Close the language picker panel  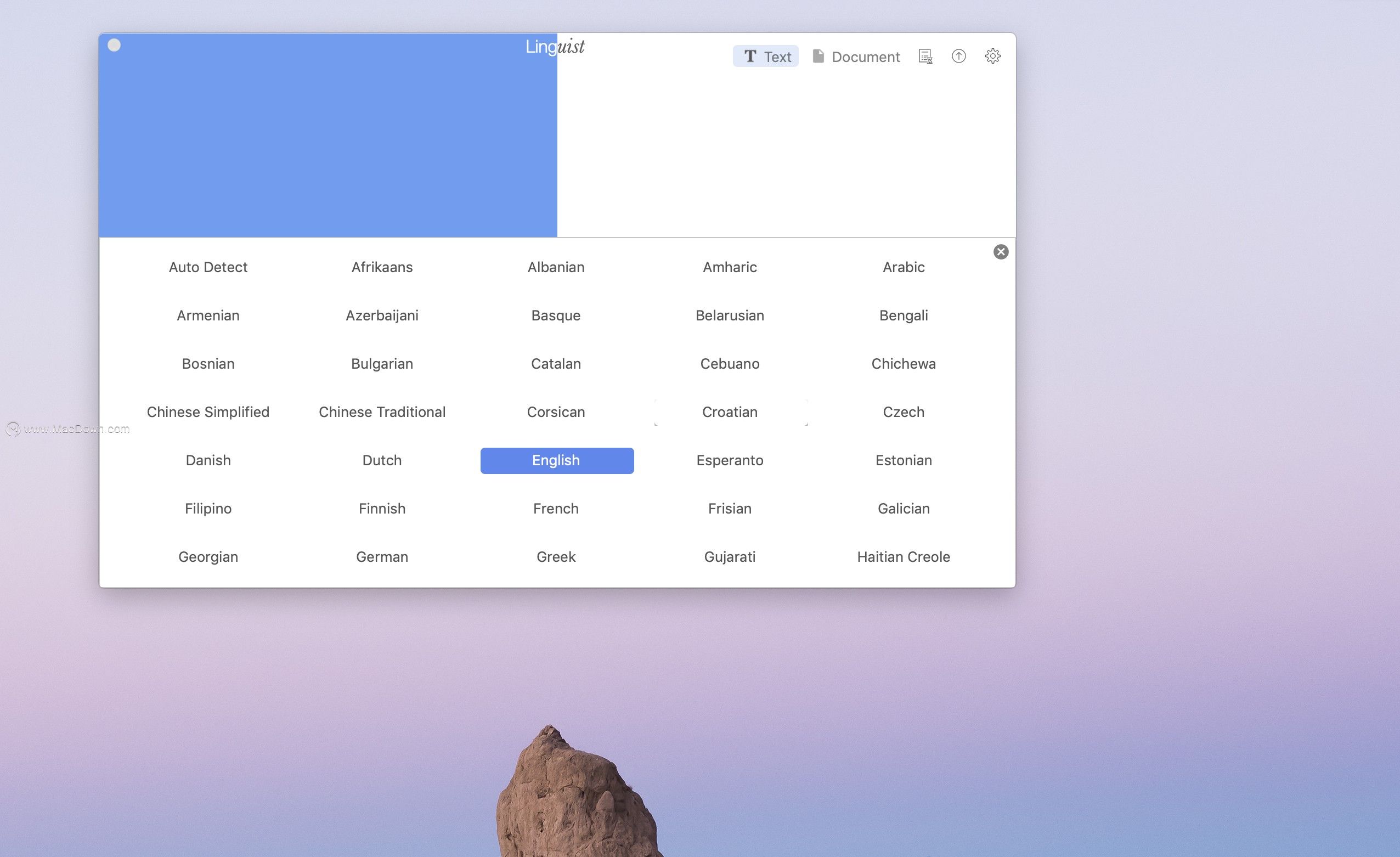click(1000, 251)
